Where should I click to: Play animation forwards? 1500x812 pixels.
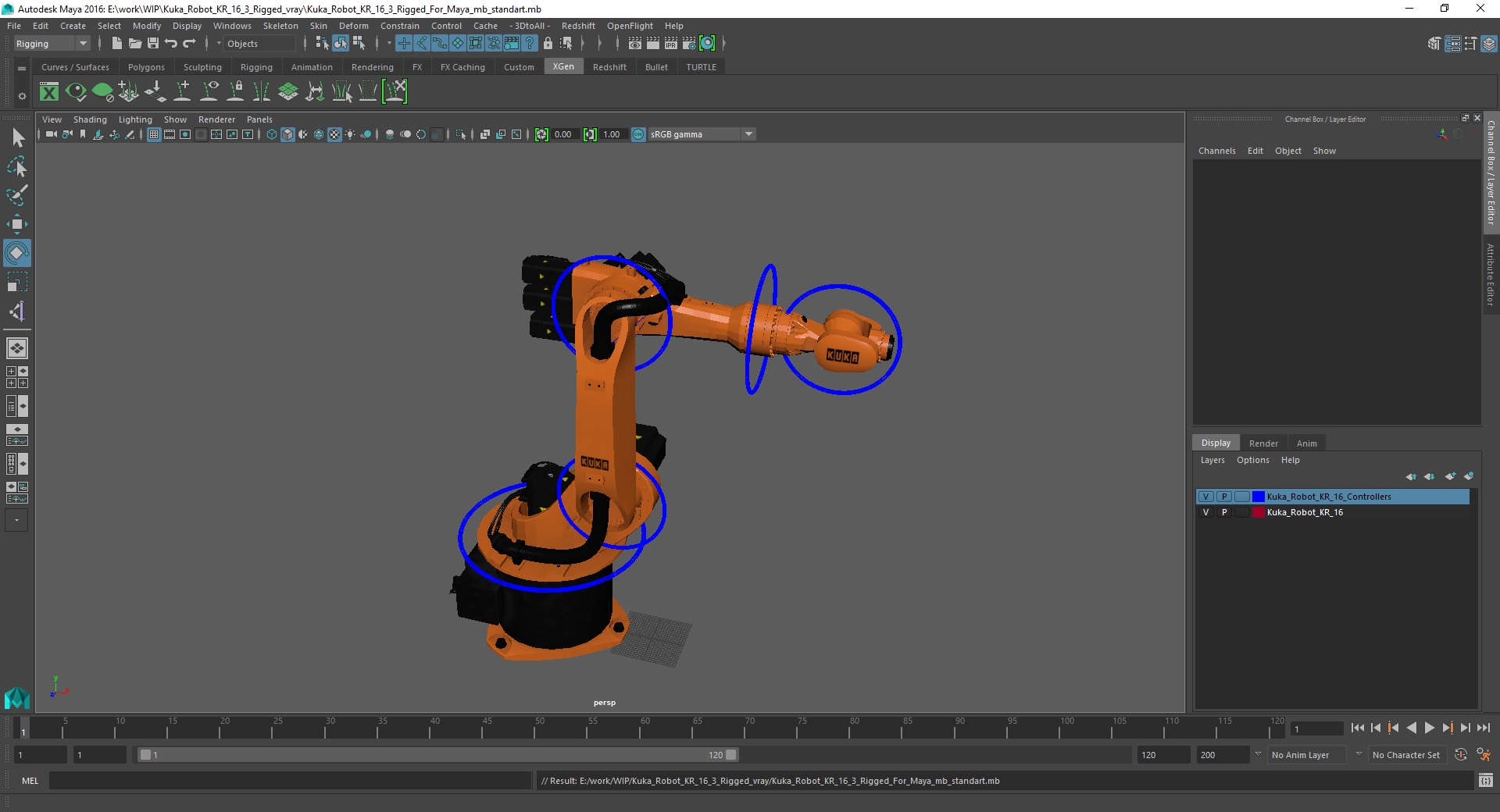(1429, 728)
